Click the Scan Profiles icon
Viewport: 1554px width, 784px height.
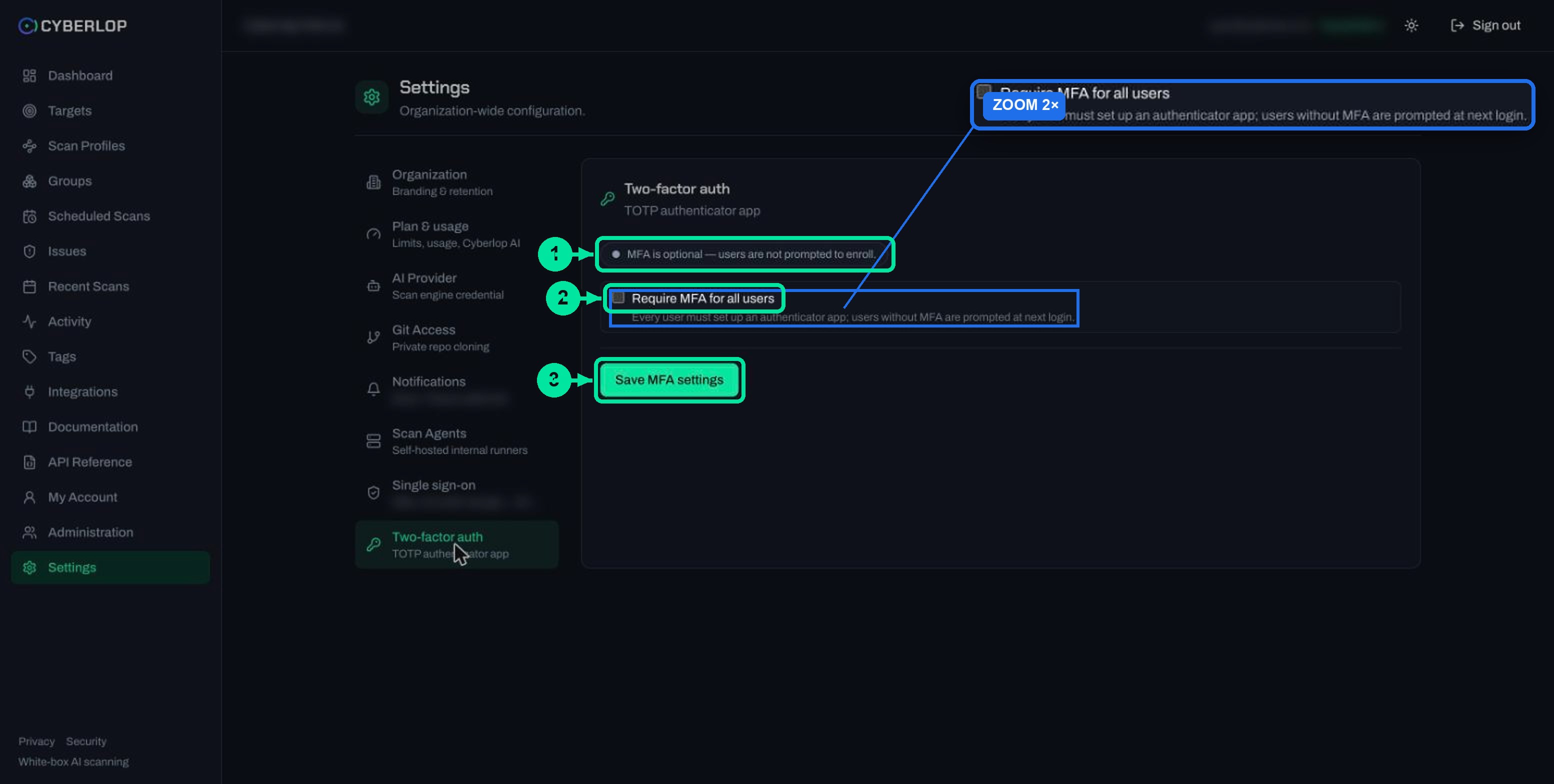point(29,146)
